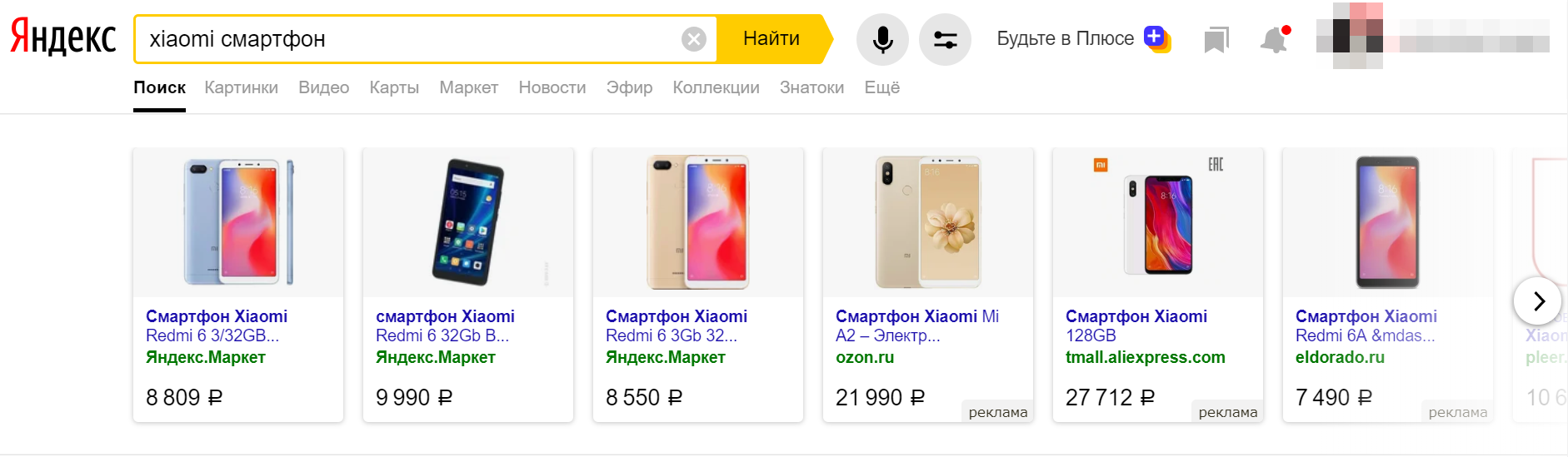Image resolution: width=1568 pixels, height=457 pixels.
Task: Switch to the Картинки tab
Action: point(241,87)
